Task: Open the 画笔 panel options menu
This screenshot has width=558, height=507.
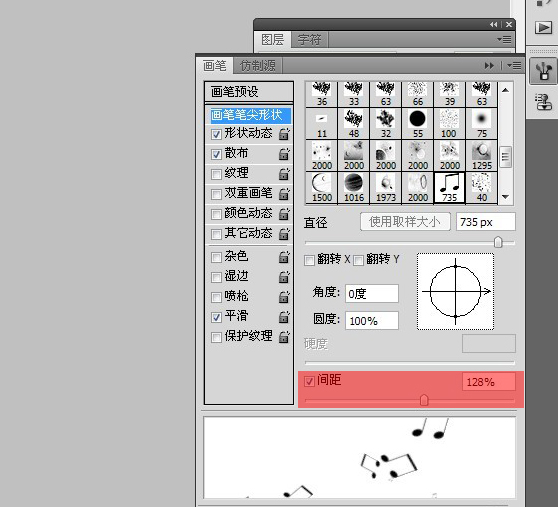Action: coord(514,65)
